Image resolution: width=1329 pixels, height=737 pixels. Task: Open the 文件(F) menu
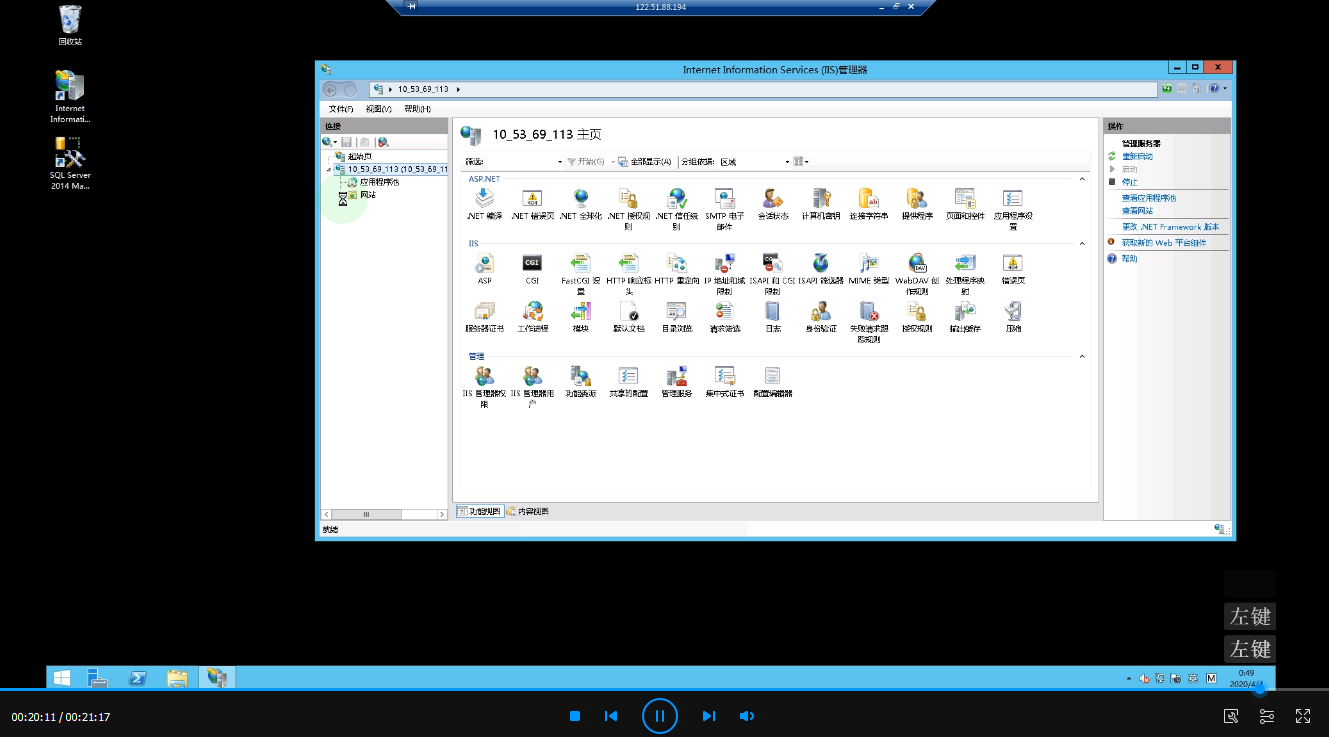[x=341, y=109]
